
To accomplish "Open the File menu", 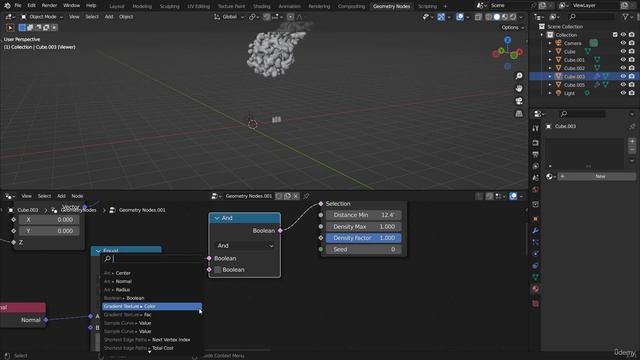I will coord(18,6).
